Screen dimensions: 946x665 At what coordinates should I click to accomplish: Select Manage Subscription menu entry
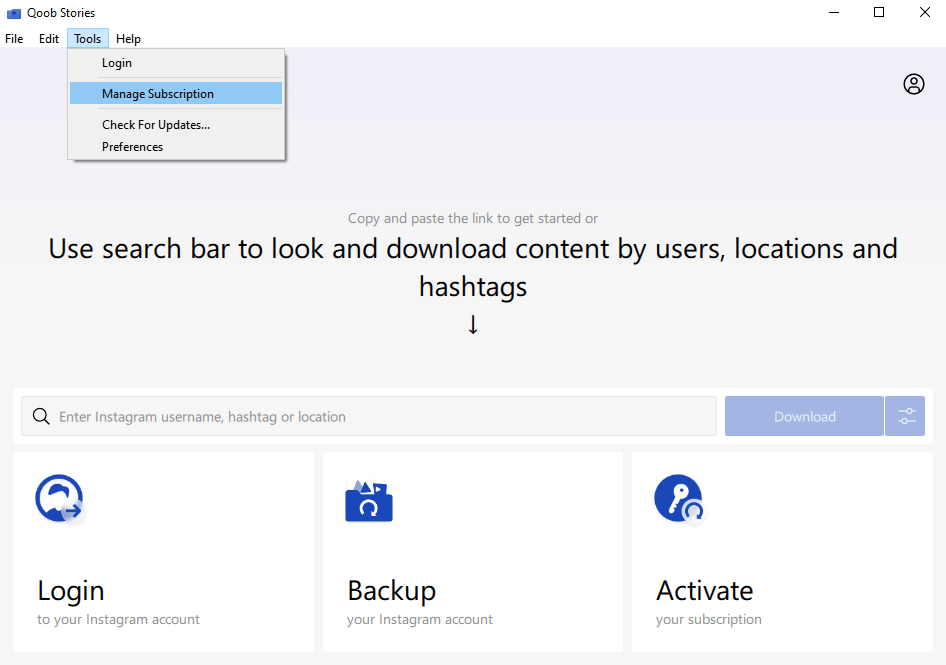click(x=176, y=94)
